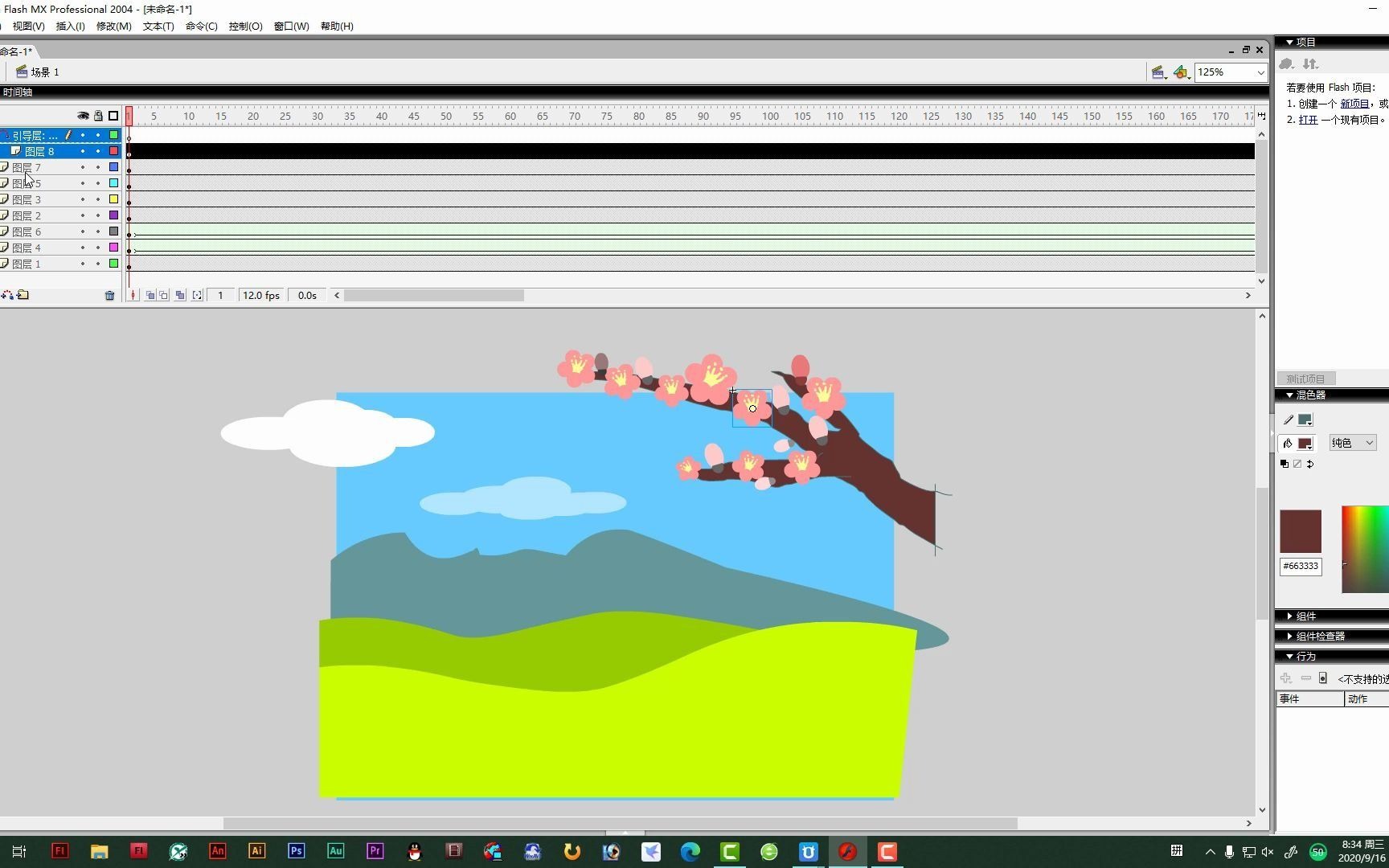The height and width of the screenshot is (868, 1389).
Task: Toggle lock dot for 图层 4
Action: [98, 248]
